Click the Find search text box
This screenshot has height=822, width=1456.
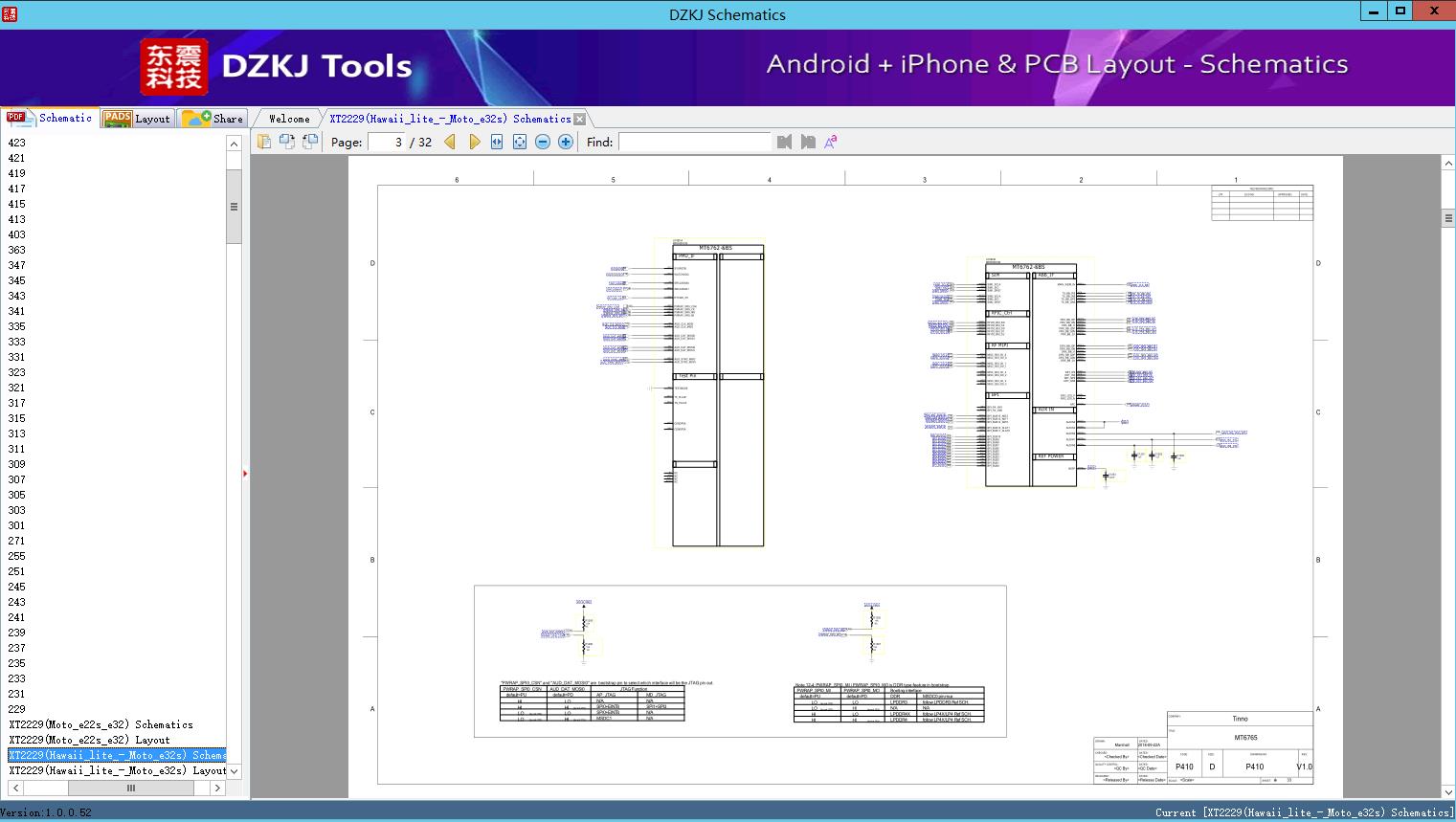click(694, 142)
